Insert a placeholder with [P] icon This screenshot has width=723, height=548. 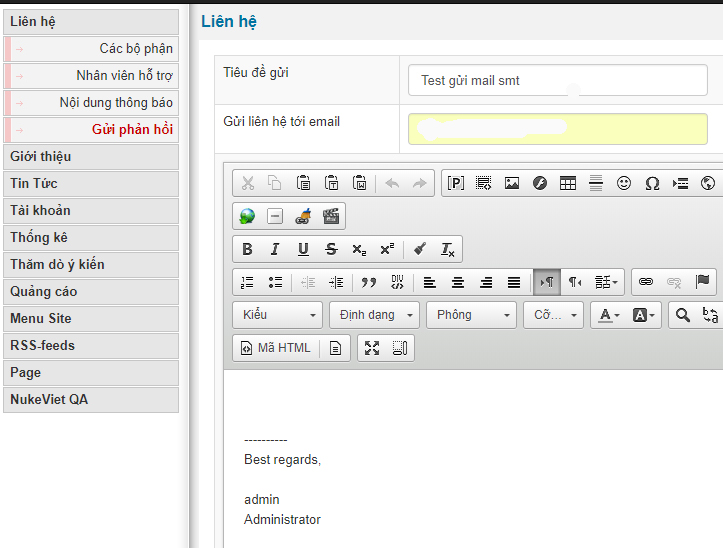pyautogui.click(x=456, y=183)
